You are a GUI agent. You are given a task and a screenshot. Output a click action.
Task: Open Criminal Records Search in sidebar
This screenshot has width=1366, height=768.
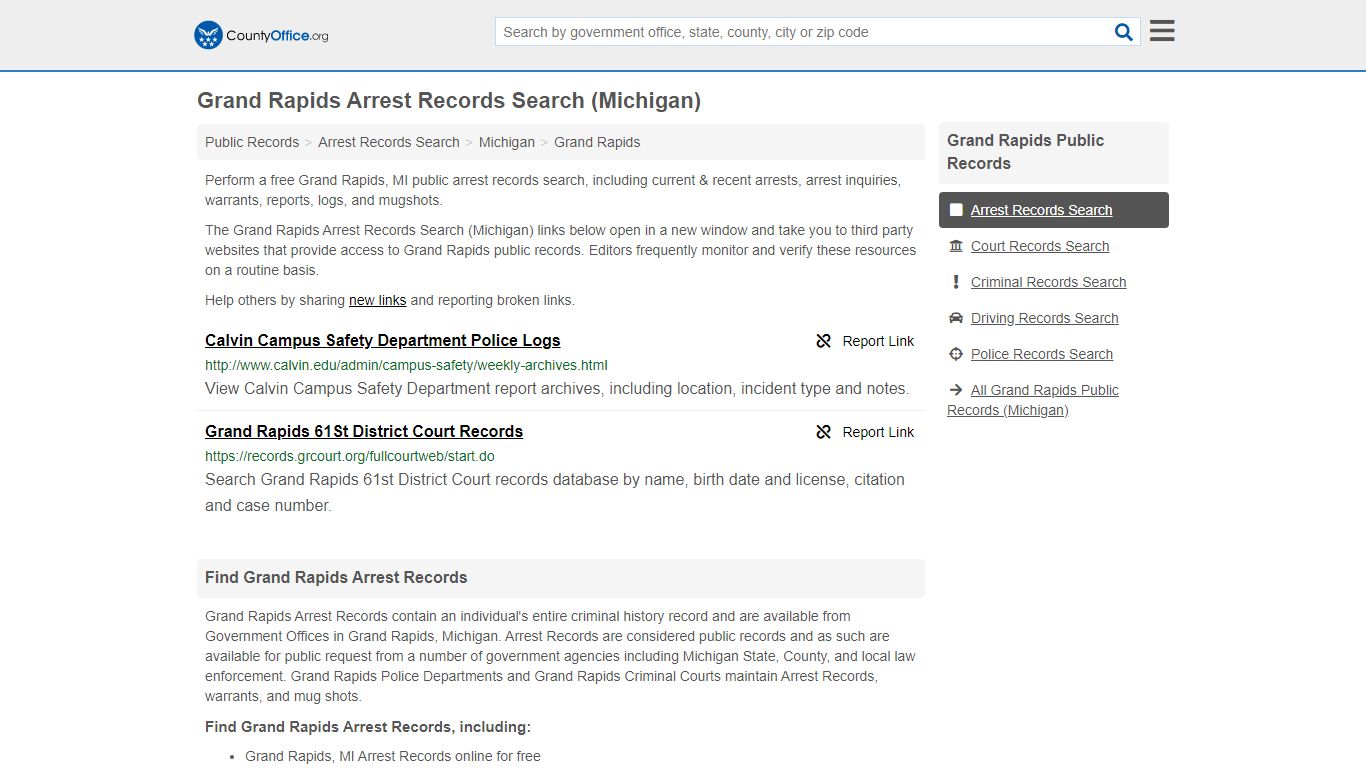point(1048,282)
